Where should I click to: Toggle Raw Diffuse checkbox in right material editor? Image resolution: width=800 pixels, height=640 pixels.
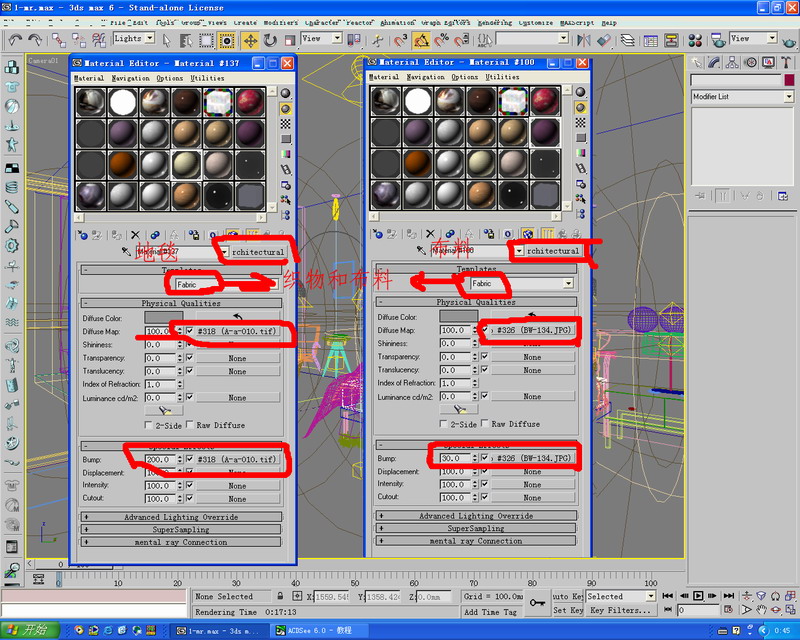pyautogui.click(x=484, y=424)
